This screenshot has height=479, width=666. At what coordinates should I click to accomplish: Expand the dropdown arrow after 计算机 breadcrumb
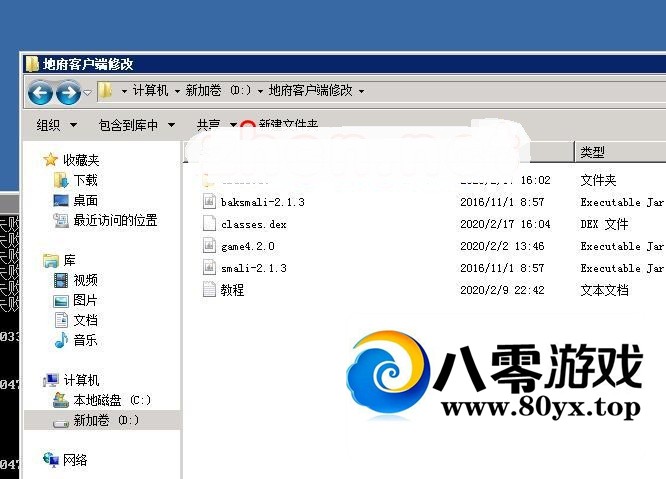(177, 91)
